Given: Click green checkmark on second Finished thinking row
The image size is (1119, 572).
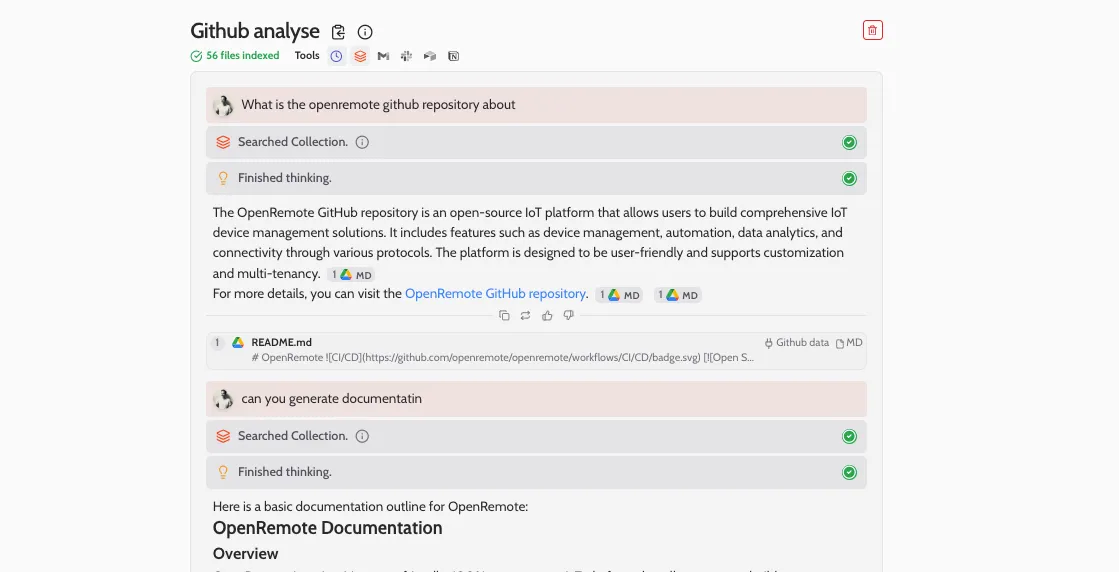Looking at the screenshot, I should pos(849,472).
